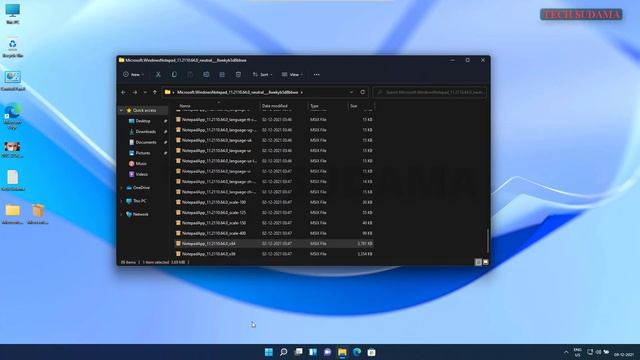
Task: Select the NotepadApp scale-400 MSIX file
Action: point(274,233)
